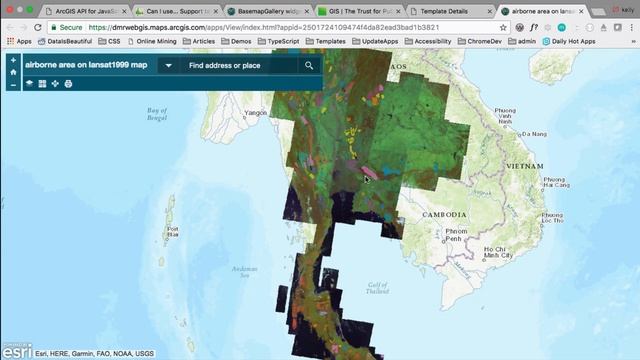This screenshot has height=360, width=640.
Task: Open the teal circular extension icon
Action: click(562, 27)
